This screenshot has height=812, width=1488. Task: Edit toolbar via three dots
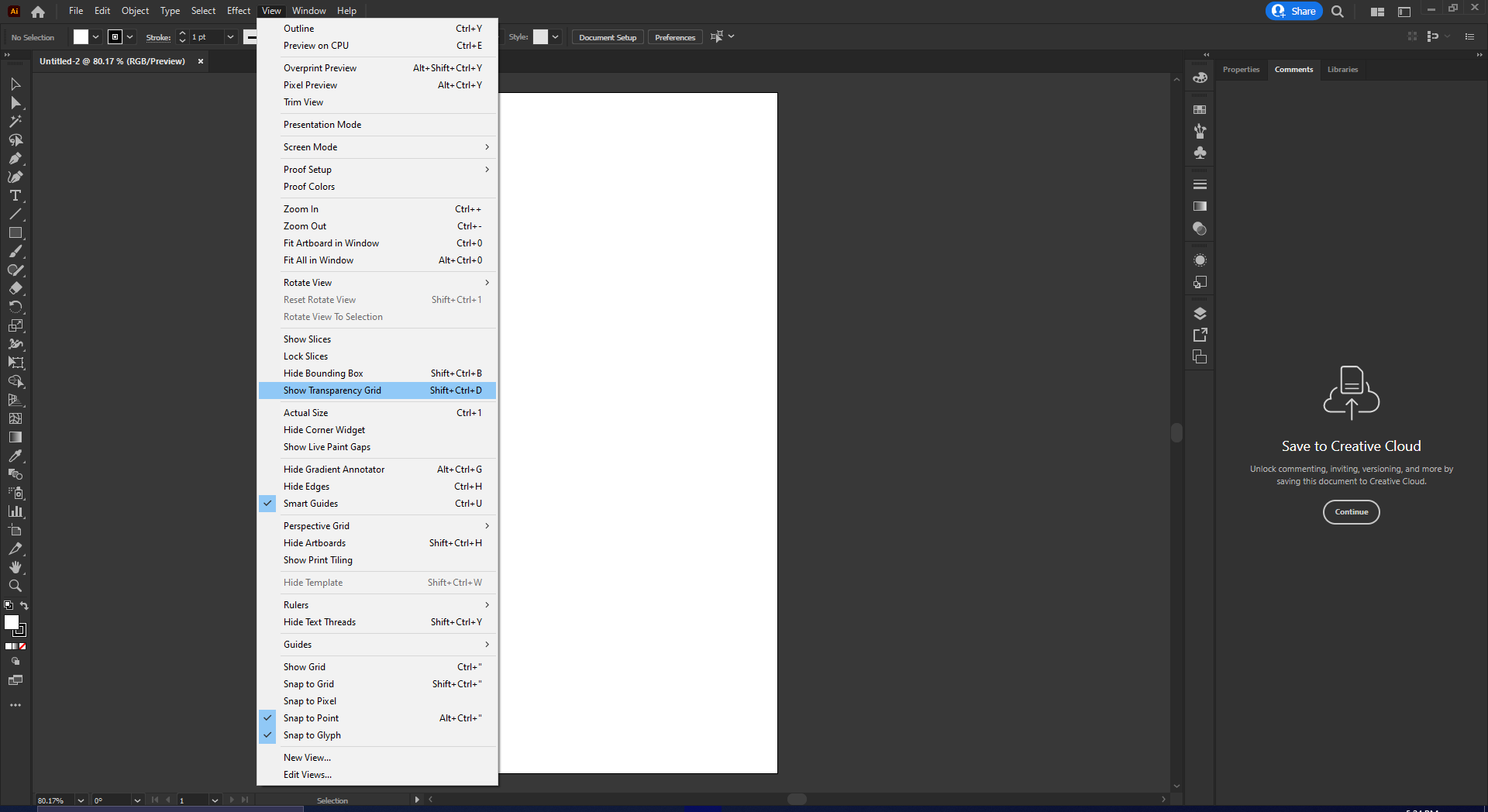pos(15,705)
